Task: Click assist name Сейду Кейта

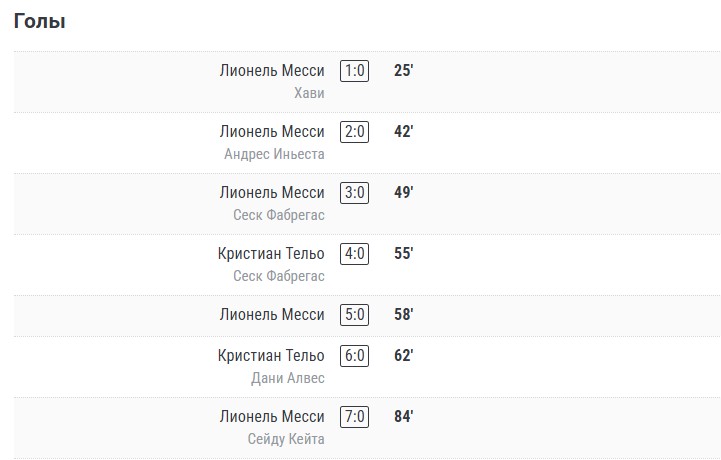Action: click(286, 439)
